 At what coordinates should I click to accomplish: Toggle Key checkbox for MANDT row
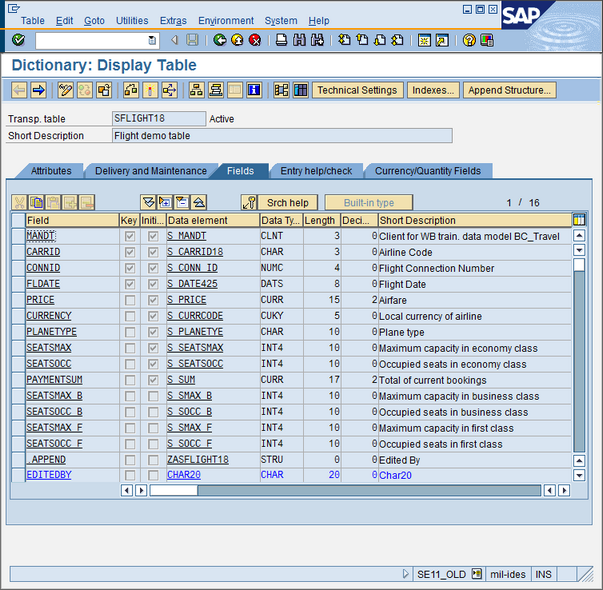click(130, 236)
